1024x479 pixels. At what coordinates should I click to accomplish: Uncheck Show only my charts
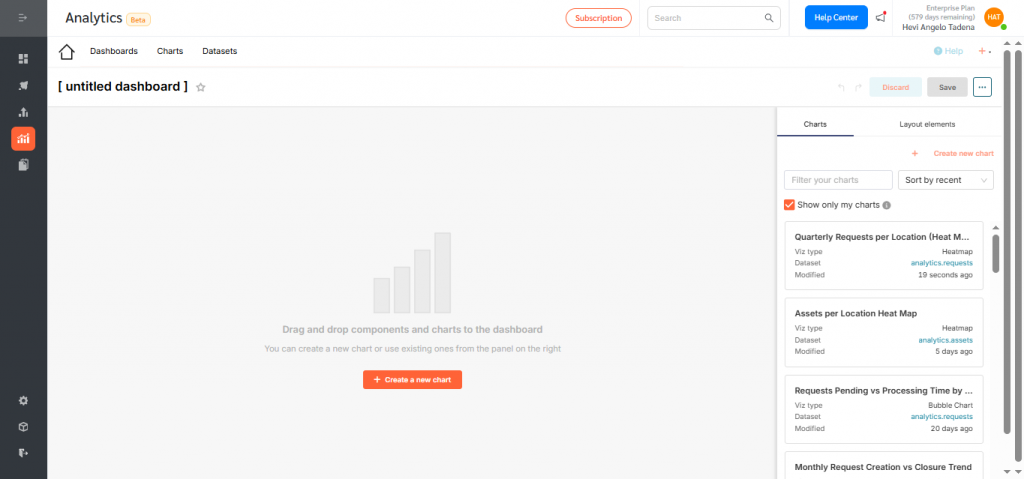point(790,205)
